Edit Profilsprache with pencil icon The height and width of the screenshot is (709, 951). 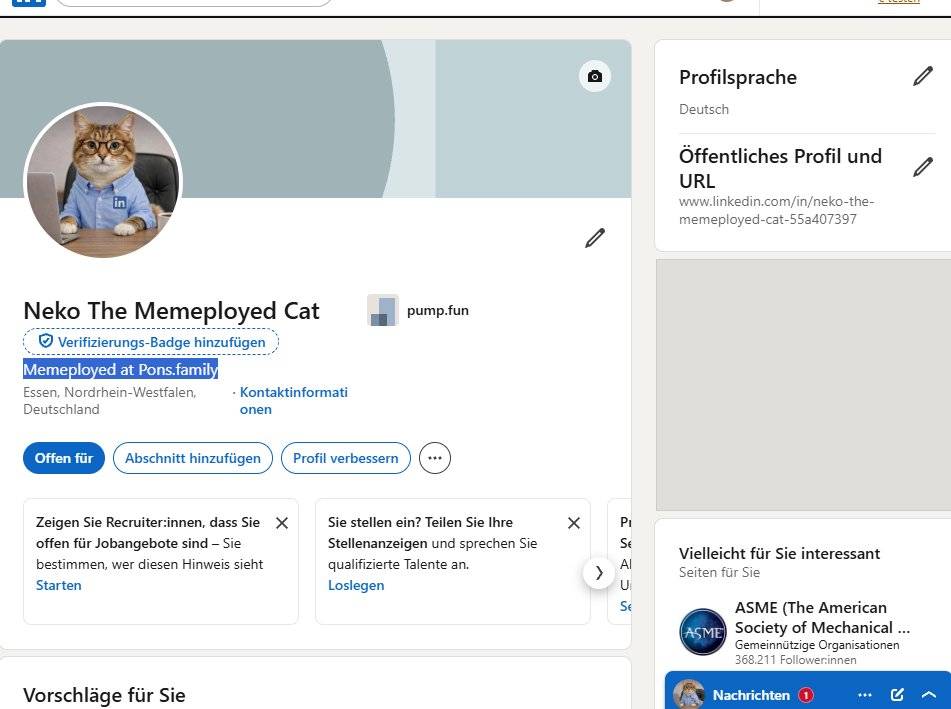(x=922, y=76)
